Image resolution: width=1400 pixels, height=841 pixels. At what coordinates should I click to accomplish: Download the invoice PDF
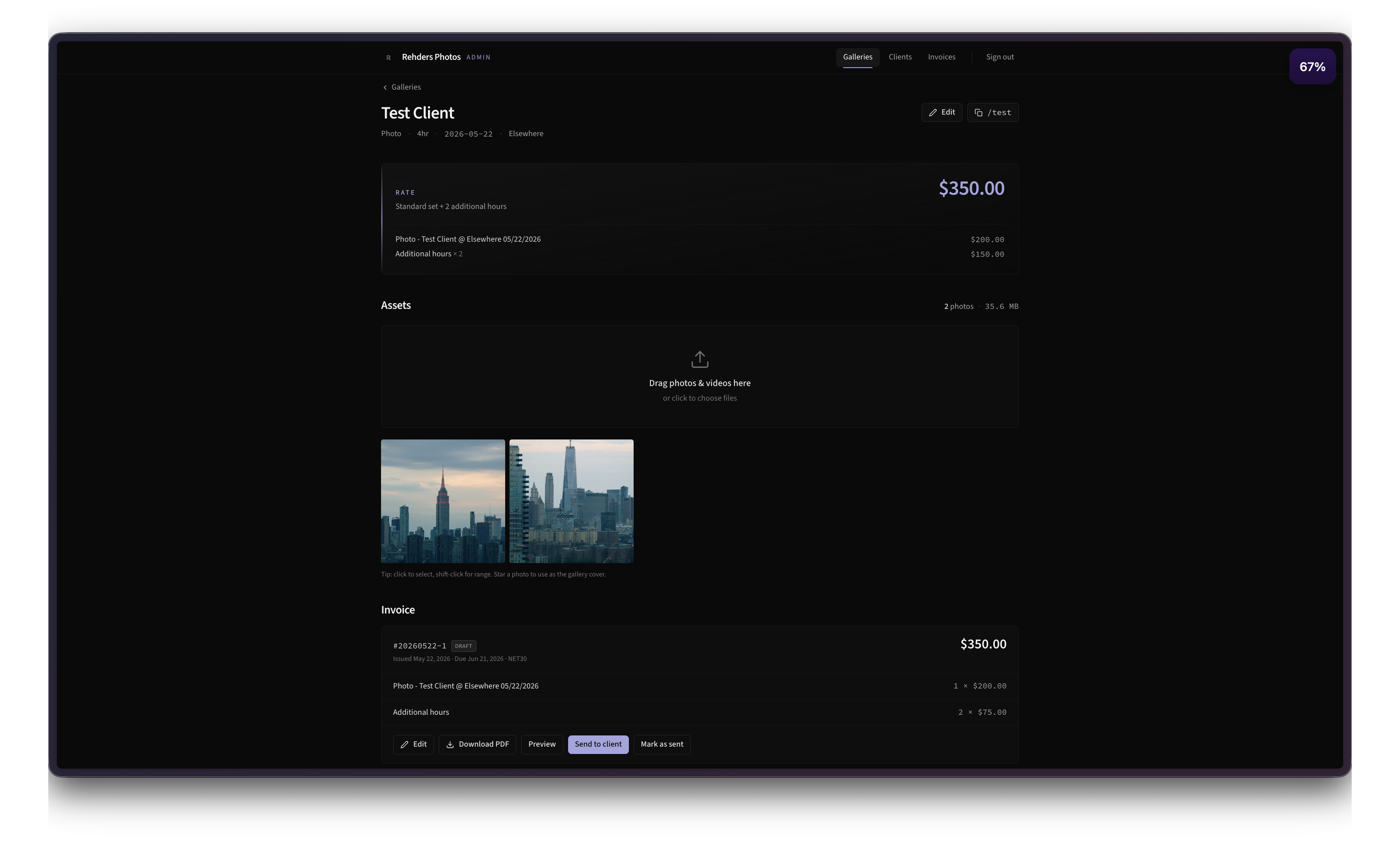(477, 744)
